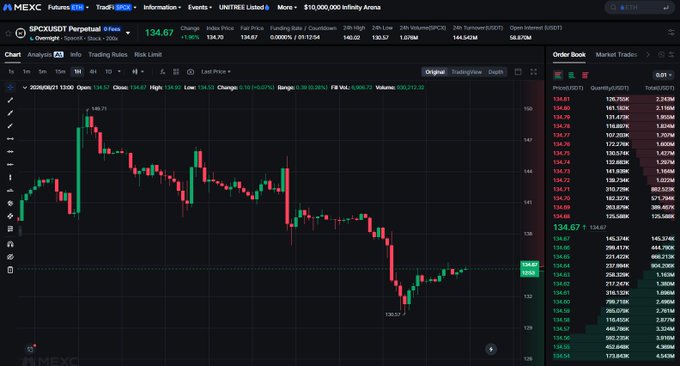680x366 pixels.
Task: Select the Order Book tab
Action: point(569,55)
